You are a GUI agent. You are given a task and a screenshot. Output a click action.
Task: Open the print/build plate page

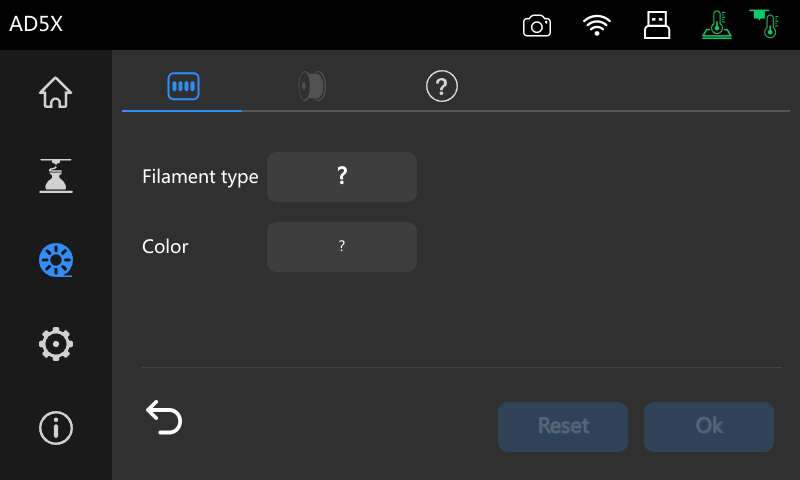(x=56, y=176)
